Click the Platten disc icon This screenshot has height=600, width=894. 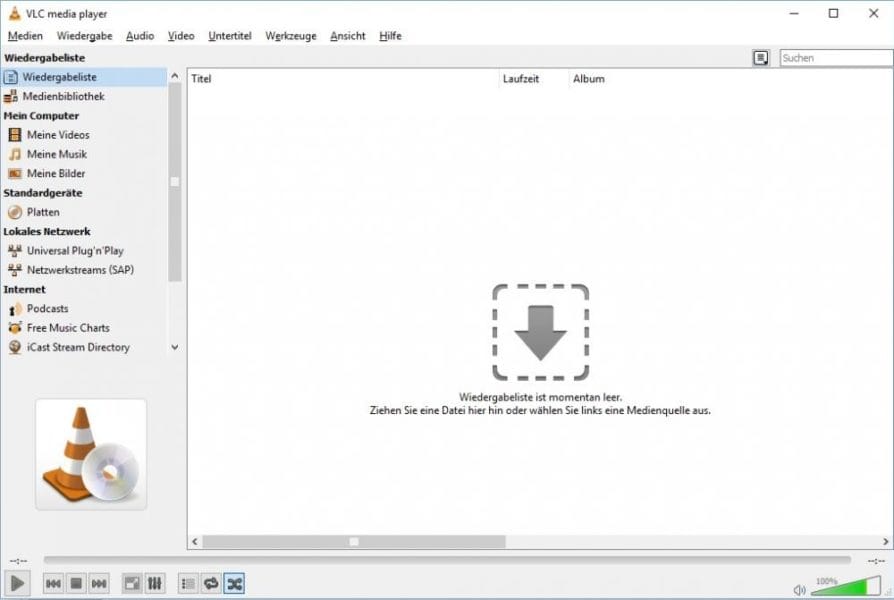point(15,212)
